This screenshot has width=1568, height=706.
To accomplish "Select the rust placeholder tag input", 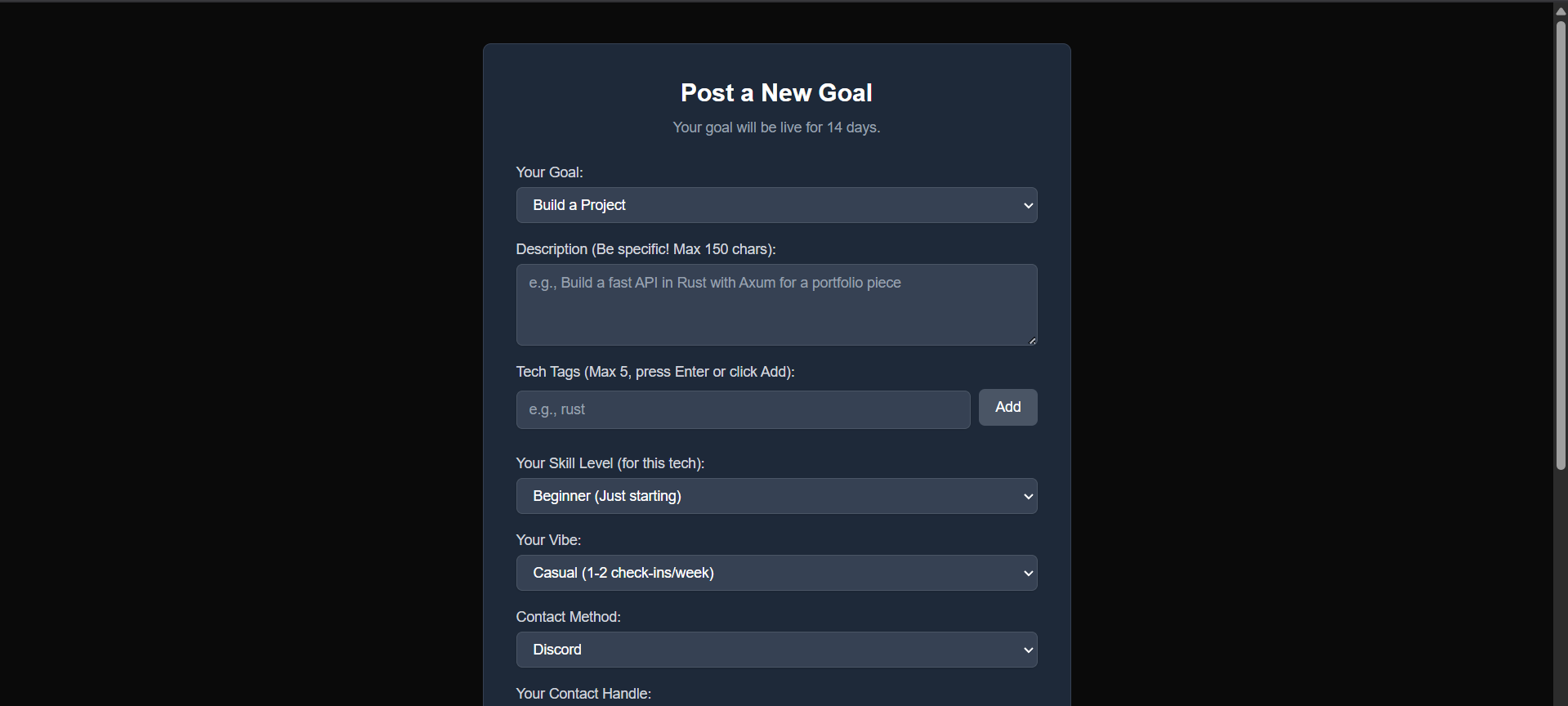I will [x=743, y=409].
